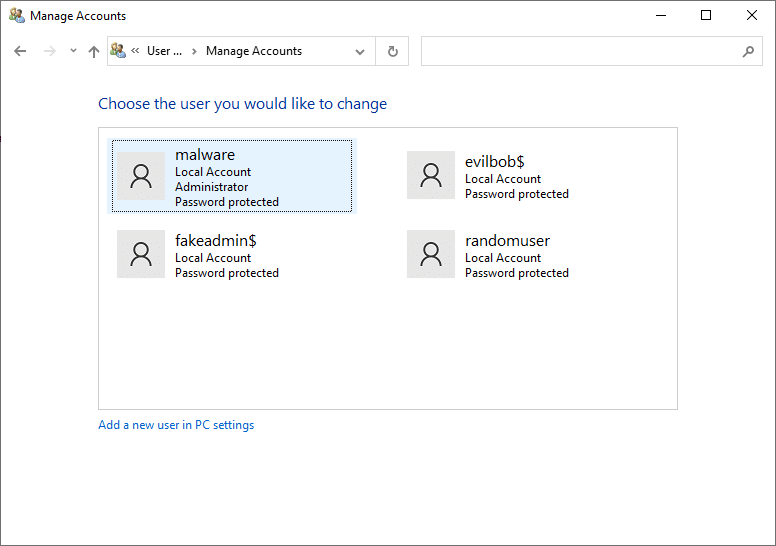Open the recent locations dropdown arrow
The width and height of the screenshot is (776, 546).
point(73,50)
